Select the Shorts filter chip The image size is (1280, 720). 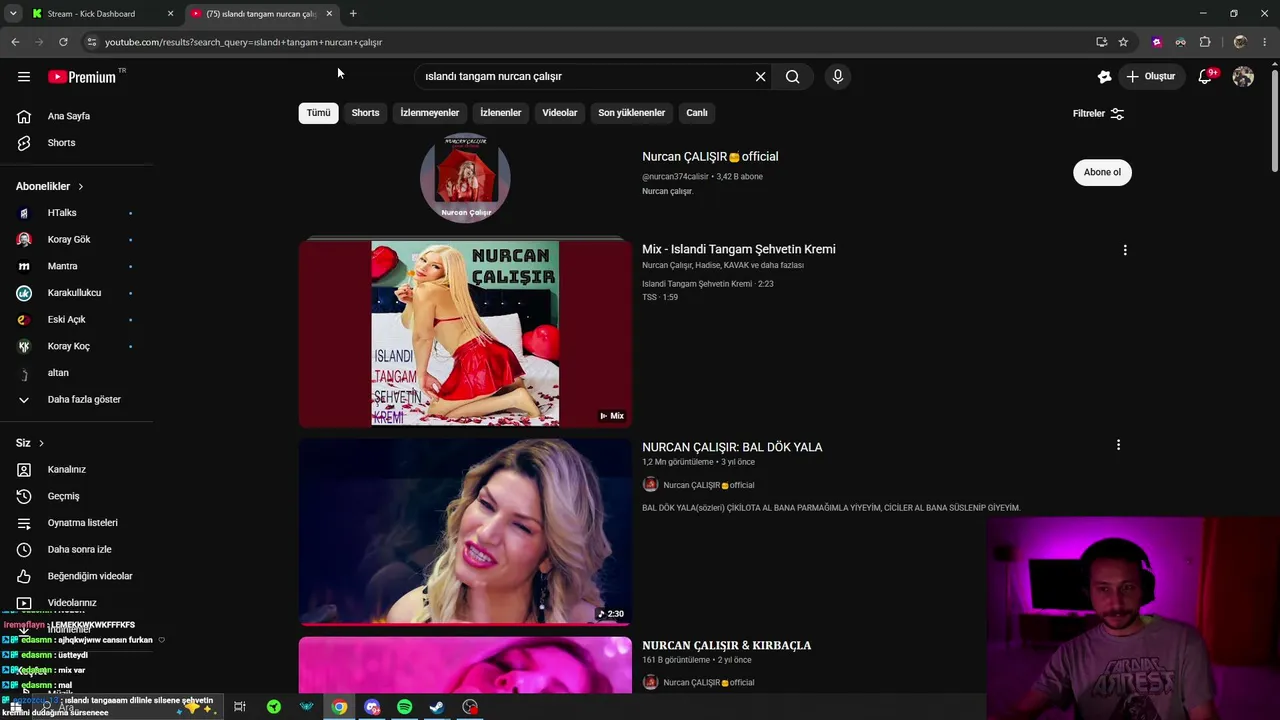point(365,113)
